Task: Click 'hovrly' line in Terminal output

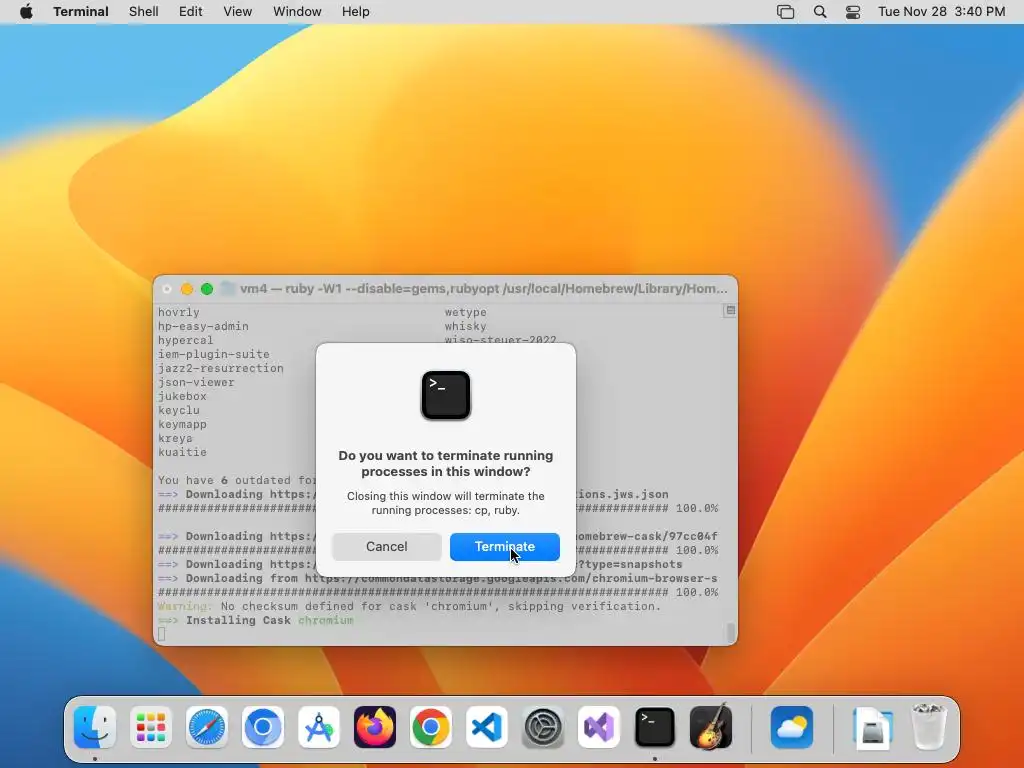Action: pos(179,312)
